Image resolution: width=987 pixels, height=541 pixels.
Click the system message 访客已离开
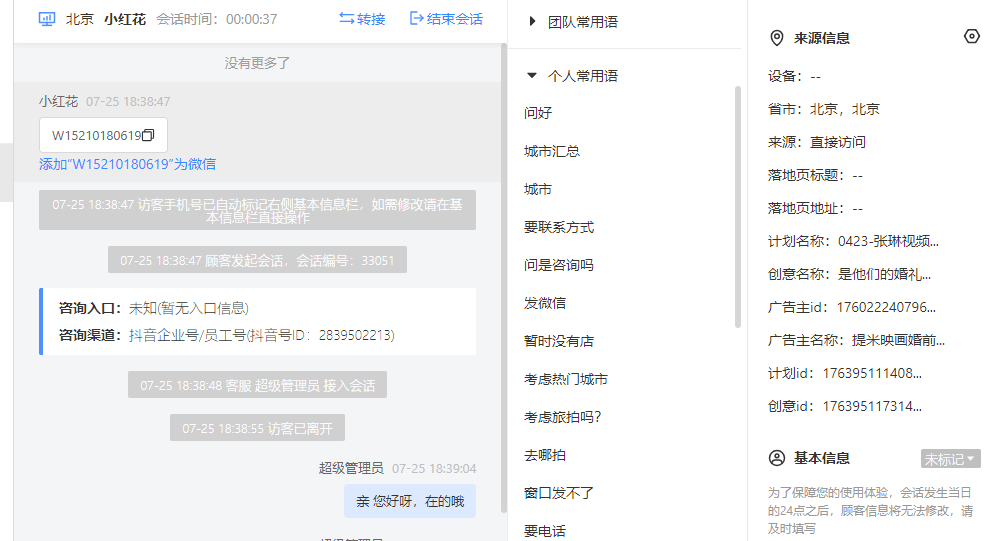pyautogui.click(x=257, y=428)
